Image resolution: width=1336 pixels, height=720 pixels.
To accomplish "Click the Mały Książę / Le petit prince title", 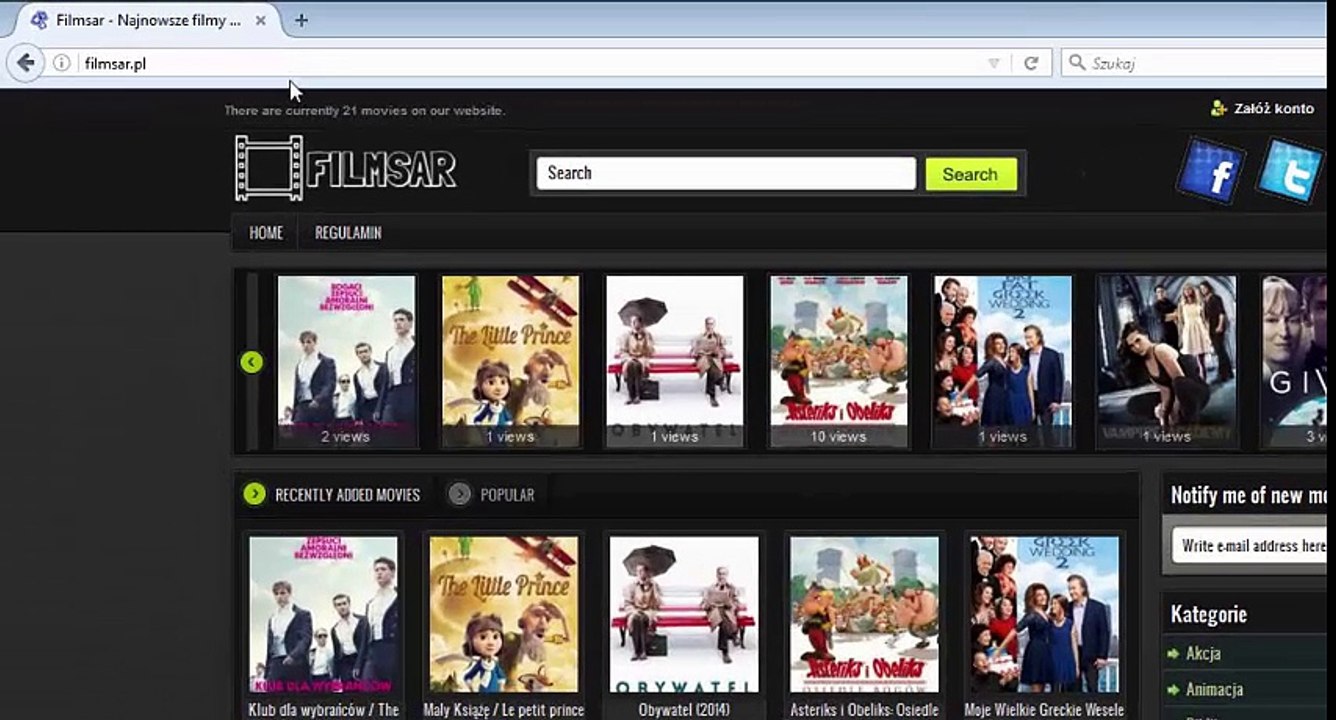I will pos(504,710).
